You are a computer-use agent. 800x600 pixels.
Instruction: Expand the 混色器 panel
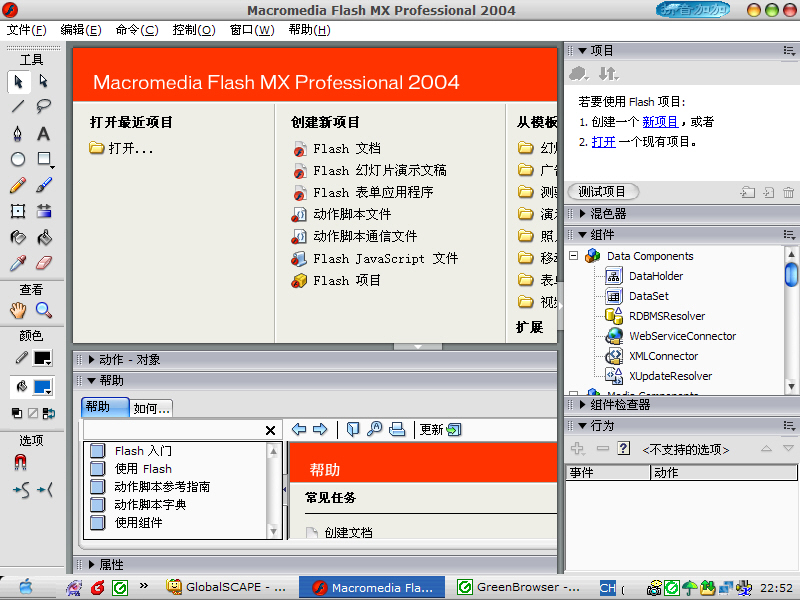coord(582,214)
